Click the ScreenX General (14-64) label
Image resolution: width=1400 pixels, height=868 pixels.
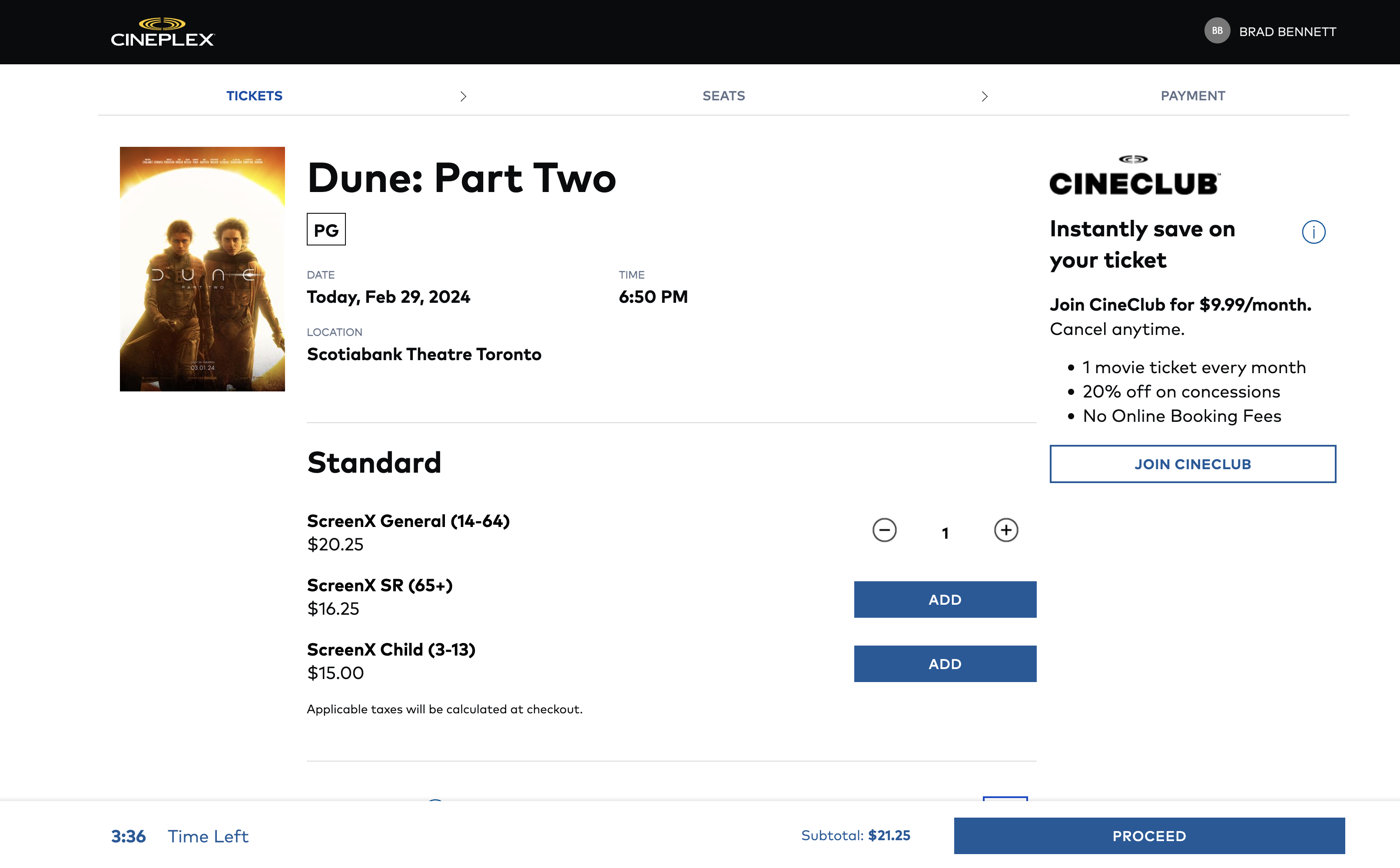click(409, 521)
